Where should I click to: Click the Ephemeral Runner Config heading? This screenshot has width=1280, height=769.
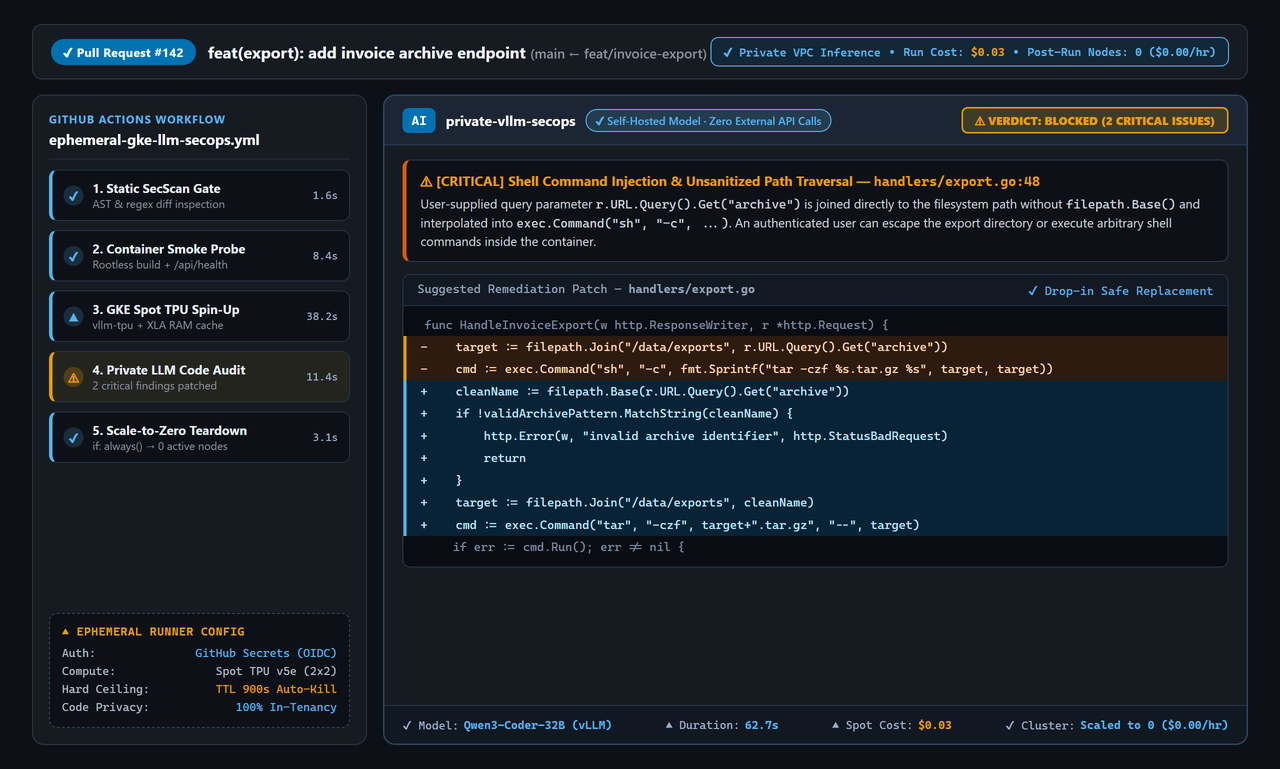[x=153, y=632]
